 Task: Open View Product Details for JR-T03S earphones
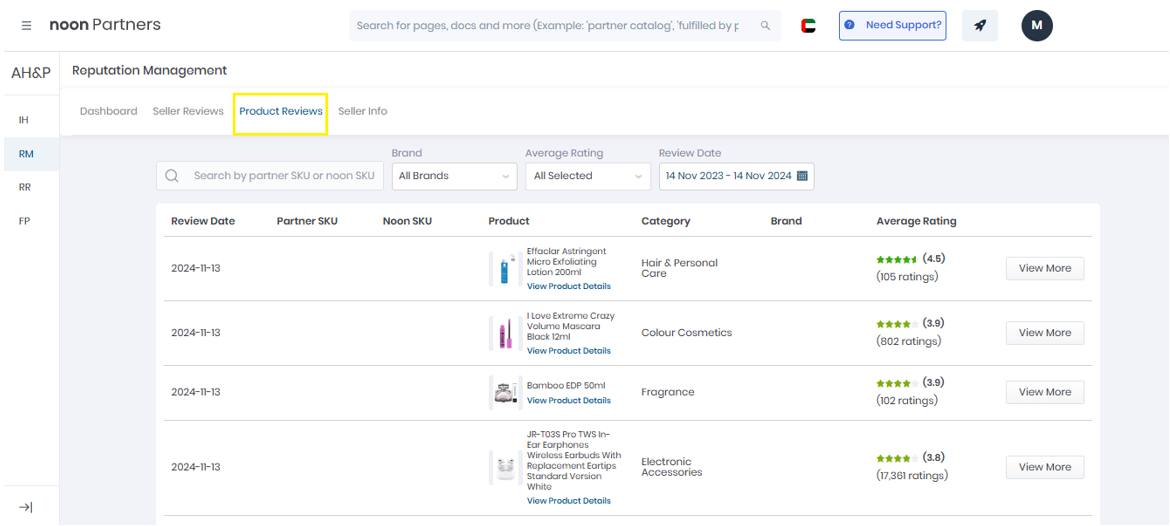click(x=569, y=501)
